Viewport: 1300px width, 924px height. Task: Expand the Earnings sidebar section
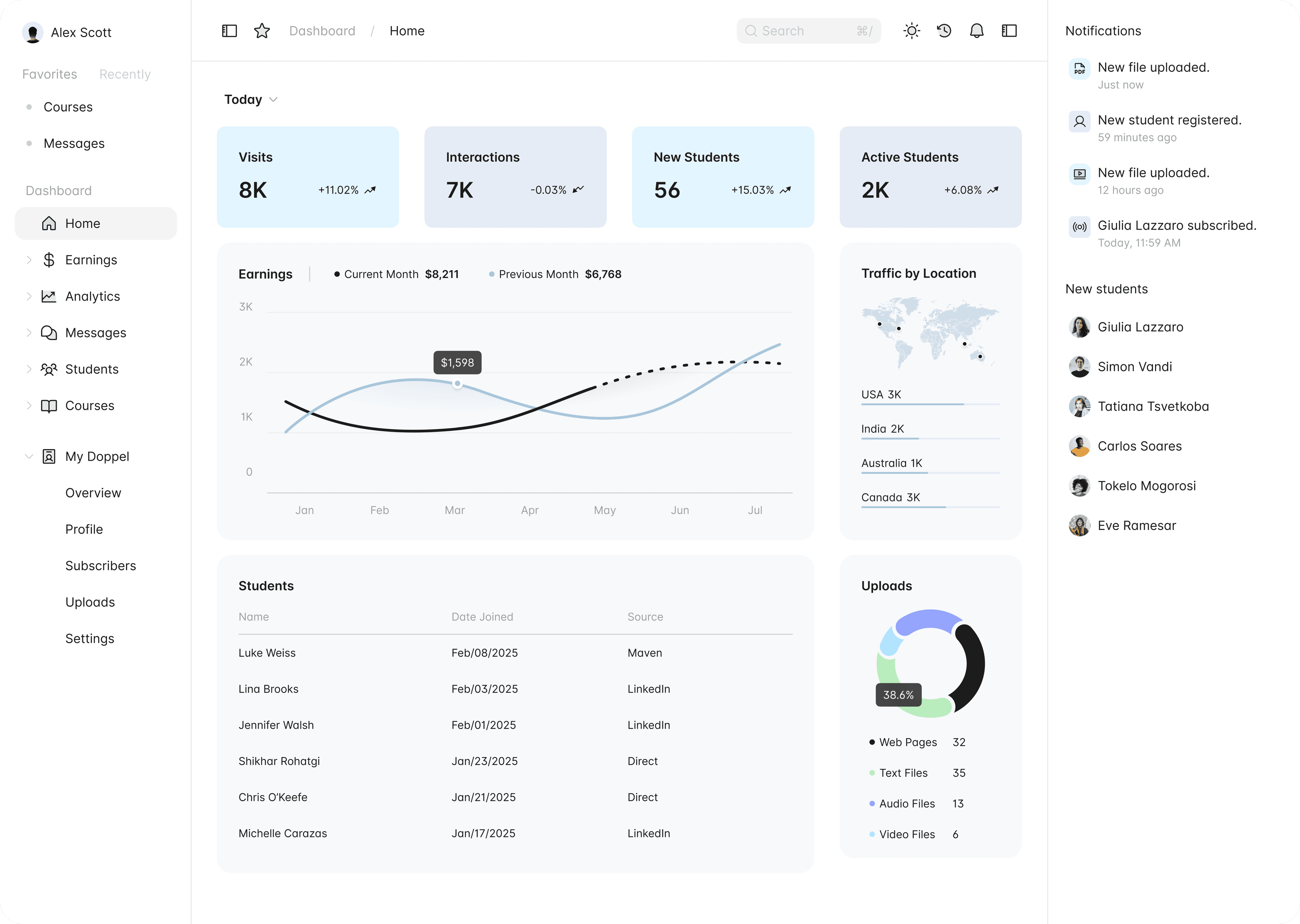click(x=29, y=260)
